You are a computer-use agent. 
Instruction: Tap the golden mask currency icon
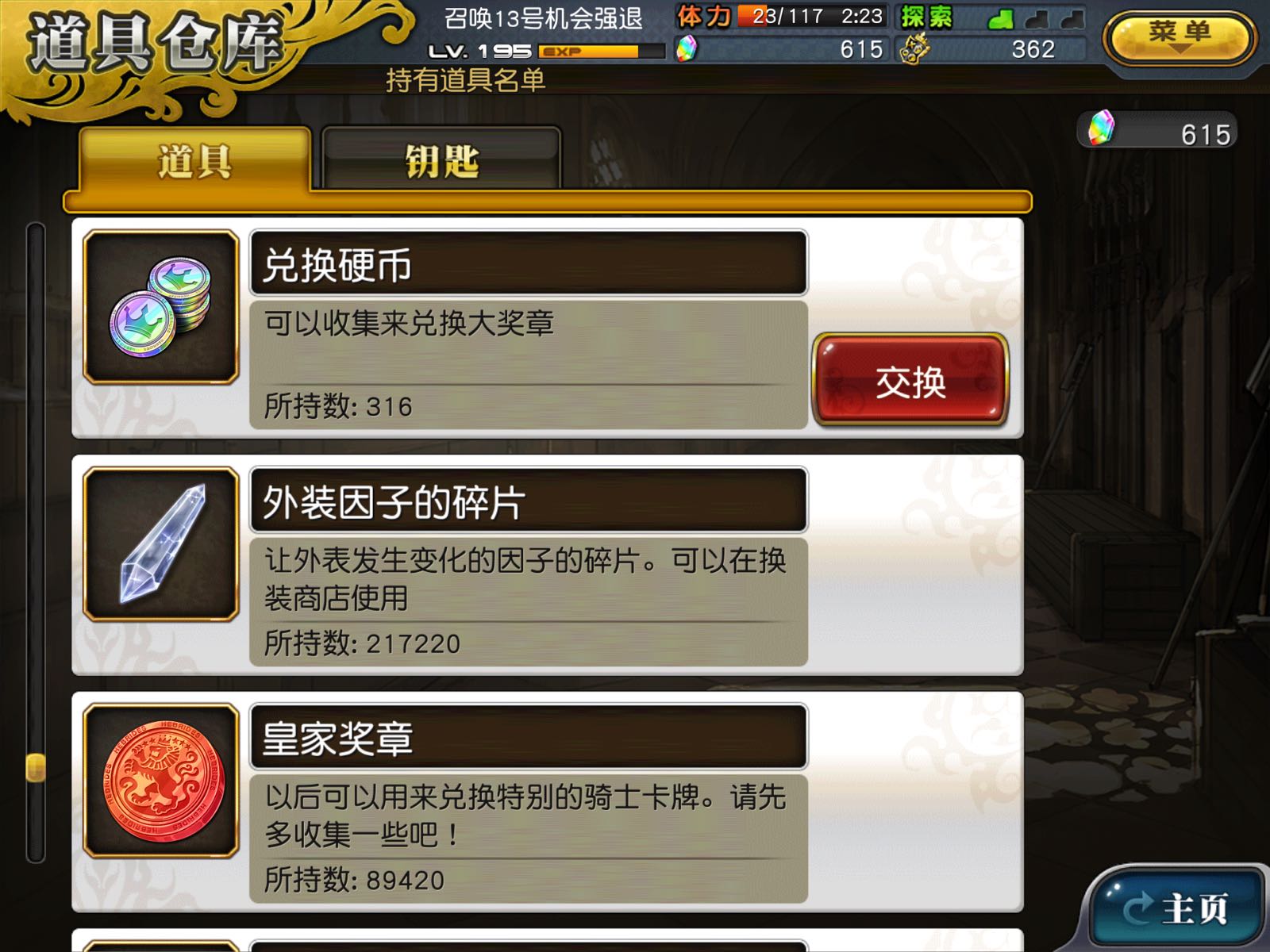click(x=914, y=49)
